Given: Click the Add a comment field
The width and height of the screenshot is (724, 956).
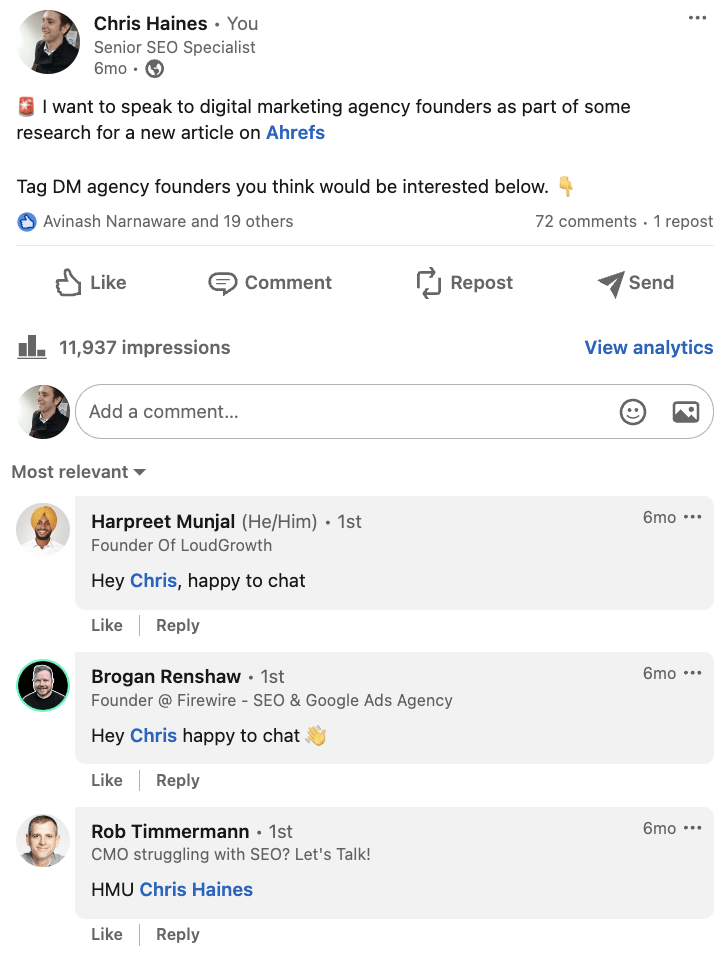Looking at the screenshot, I should 300,411.
